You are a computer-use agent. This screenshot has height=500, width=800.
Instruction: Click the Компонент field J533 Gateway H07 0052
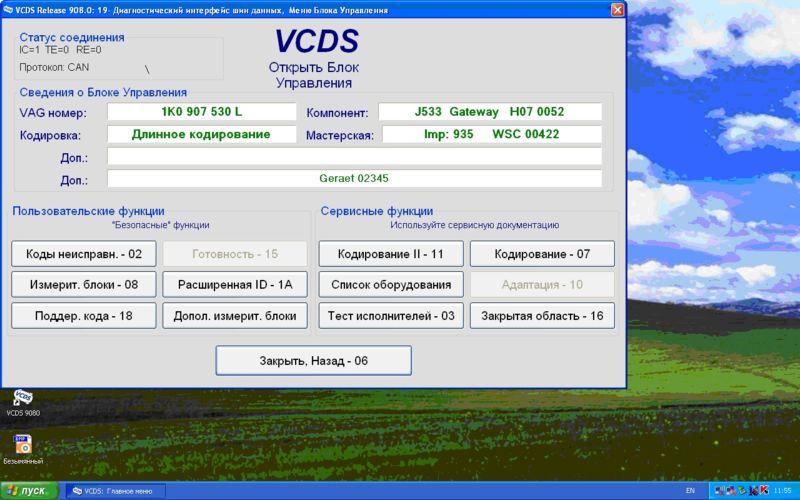pyautogui.click(x=490, y=112)
